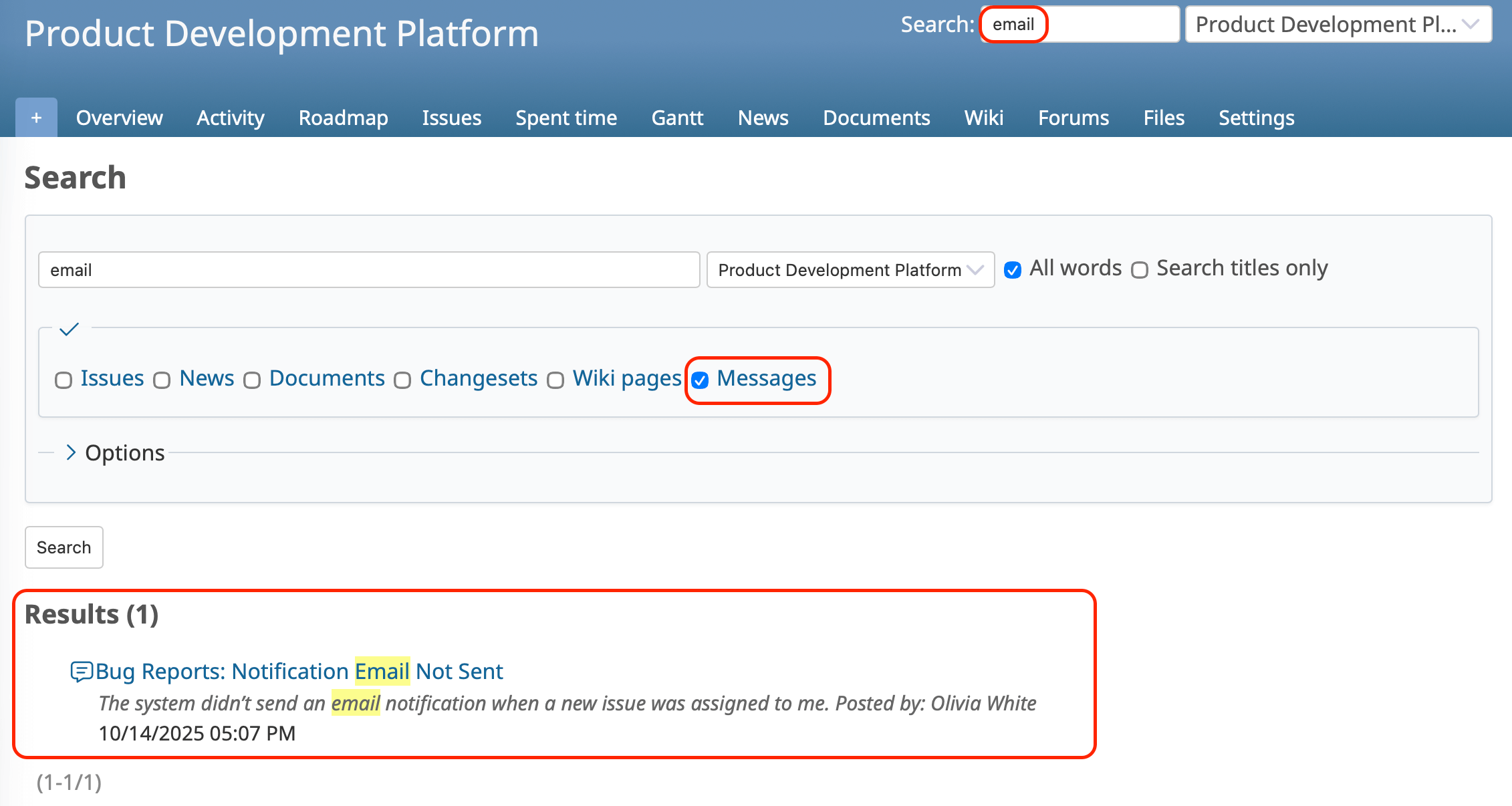Viewport: 1512px width, 806px height.
Task: Click the Documents filter link
Action: click(x=327, y=378)
